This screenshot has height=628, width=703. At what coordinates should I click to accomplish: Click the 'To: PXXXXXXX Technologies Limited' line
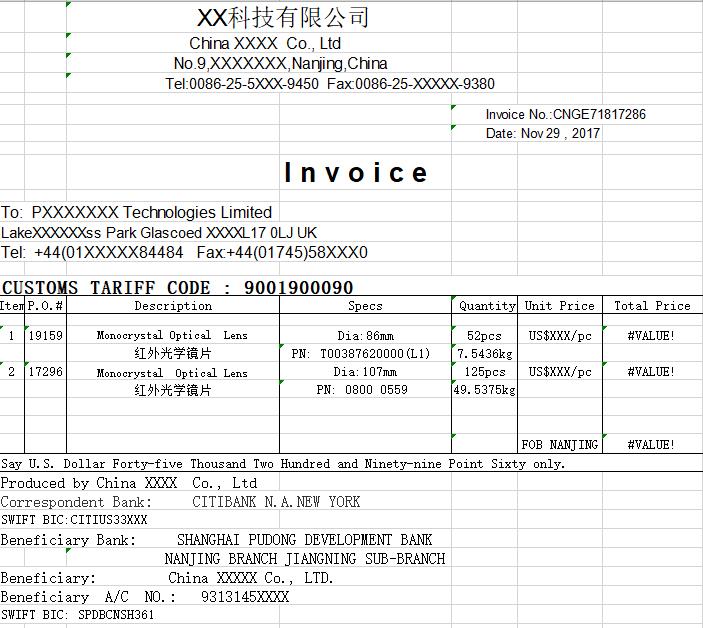[137, 212]
